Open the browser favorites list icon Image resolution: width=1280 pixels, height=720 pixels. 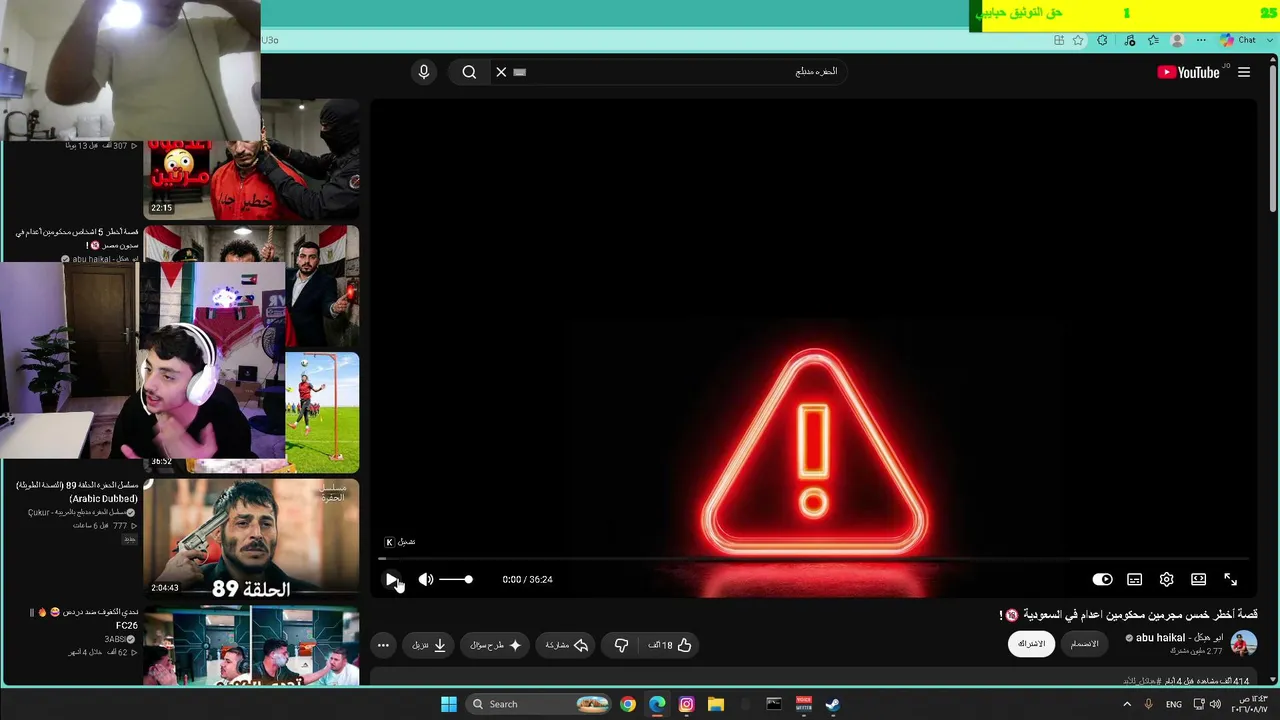tap(1153, 40)
